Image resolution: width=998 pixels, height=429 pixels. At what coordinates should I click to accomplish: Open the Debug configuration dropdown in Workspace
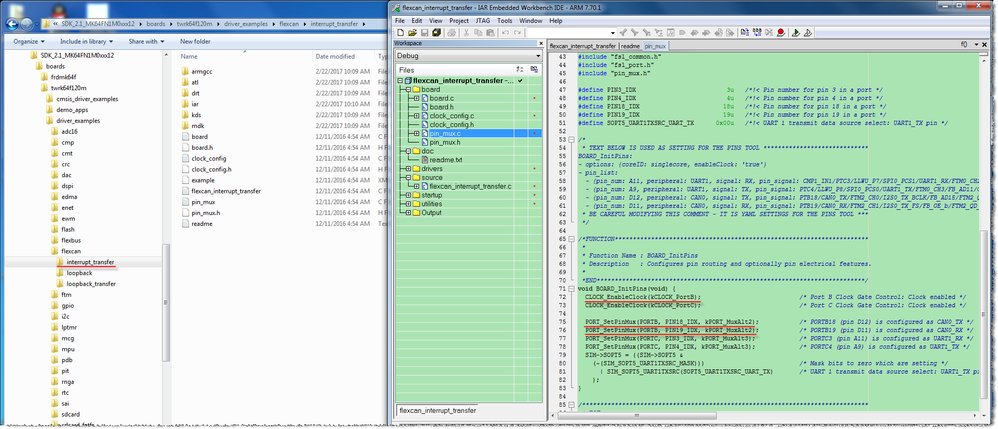pos(536,56)
